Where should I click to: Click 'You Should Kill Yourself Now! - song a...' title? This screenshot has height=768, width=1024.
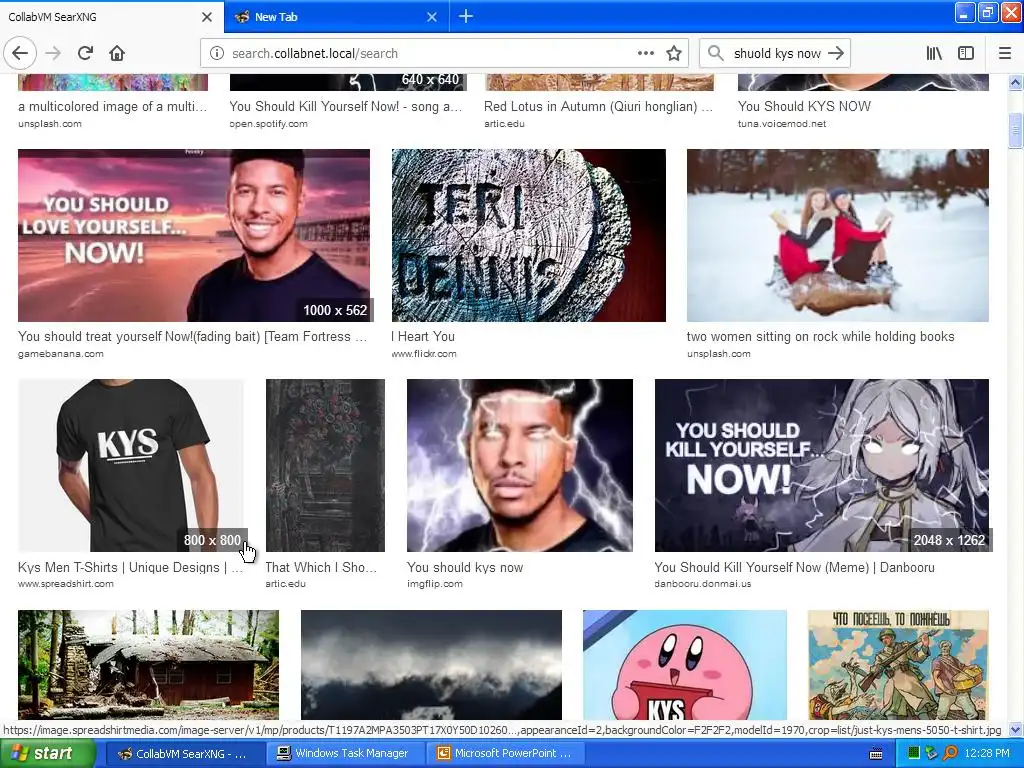(345, 106)
